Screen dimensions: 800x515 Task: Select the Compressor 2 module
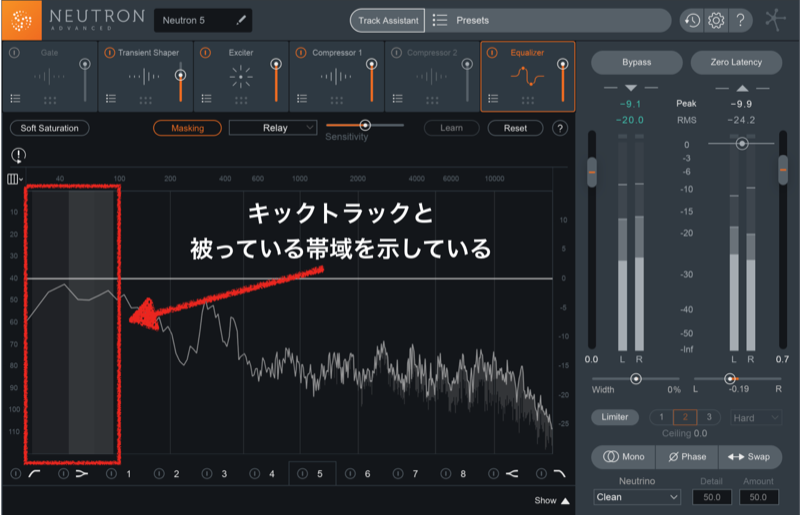coord(432,77)
